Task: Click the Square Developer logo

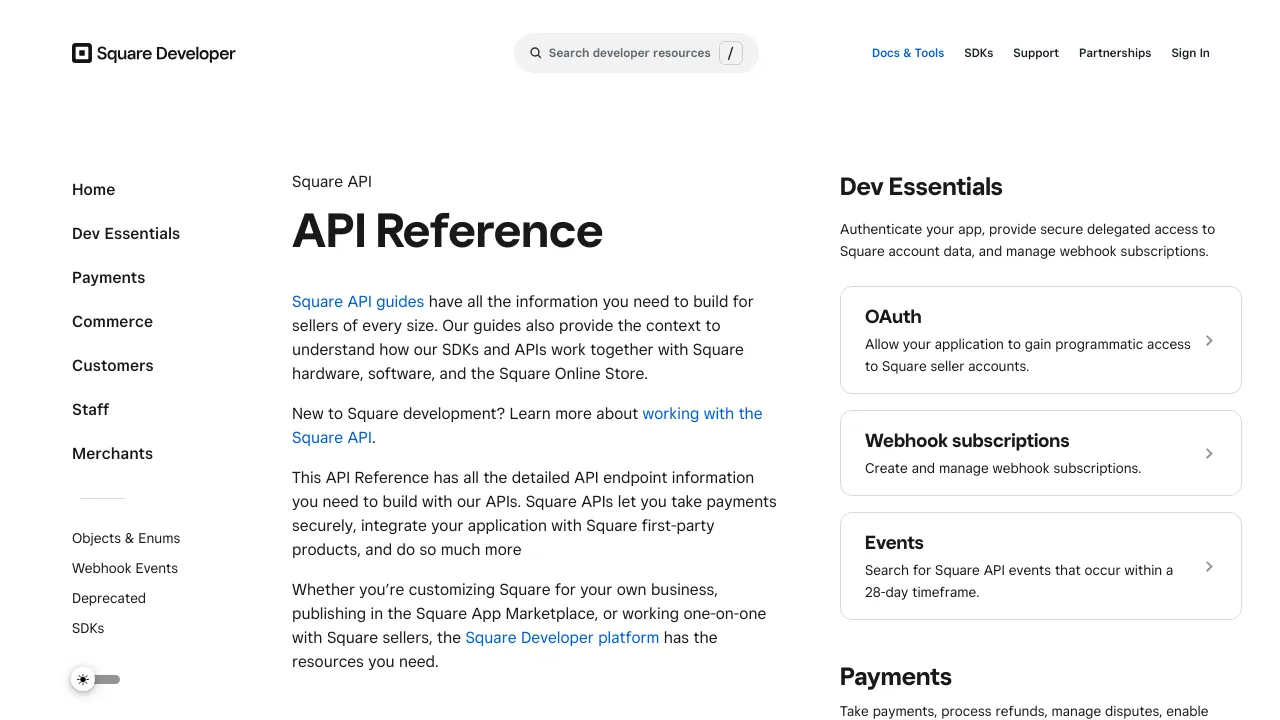Action: (153, 53)
